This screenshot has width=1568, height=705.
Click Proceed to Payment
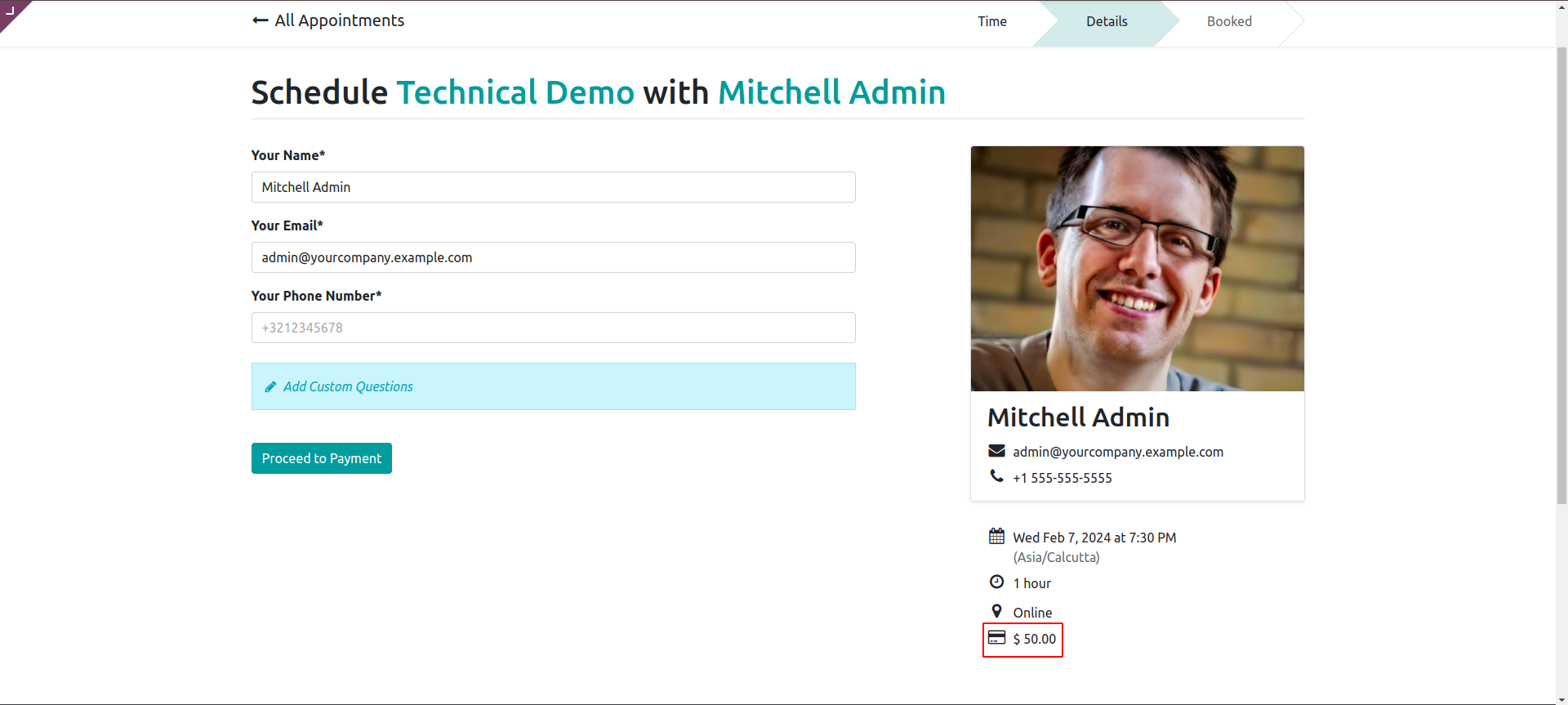click(x=322, y=458)
